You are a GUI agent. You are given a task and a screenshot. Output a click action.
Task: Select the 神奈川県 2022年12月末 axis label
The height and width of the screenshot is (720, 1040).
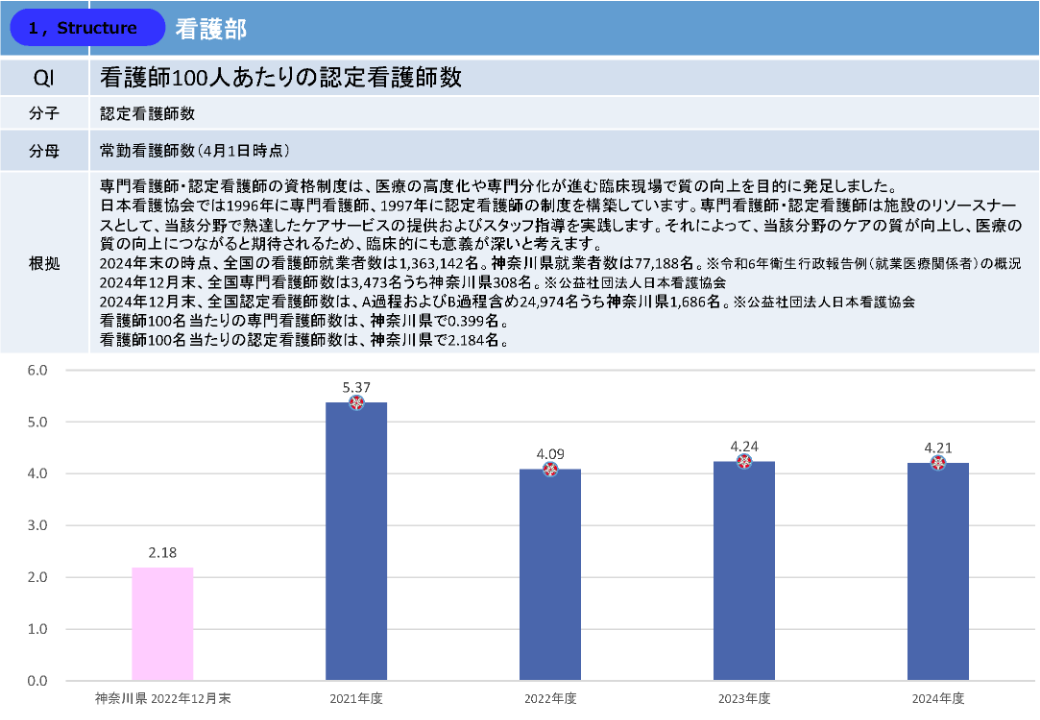coord(162,698)
